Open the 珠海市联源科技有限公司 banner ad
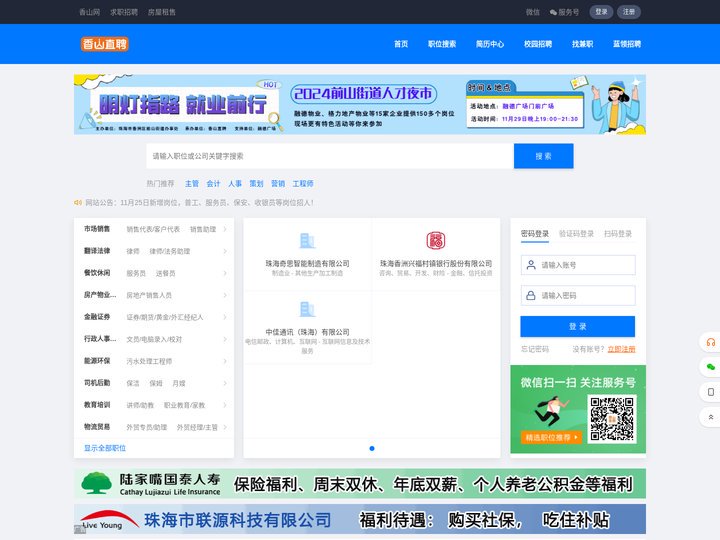The width and height of the screenshot is (720, 540). (360, 519)
